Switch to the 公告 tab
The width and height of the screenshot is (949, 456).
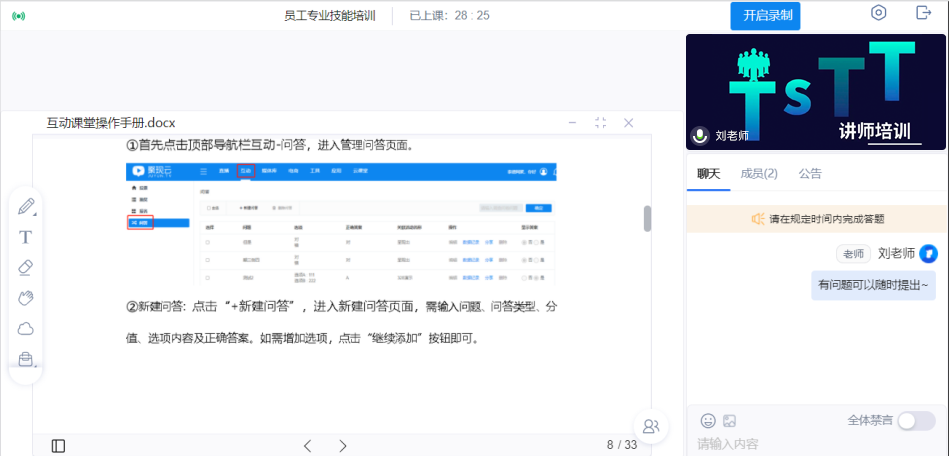[x=810, y=173]
